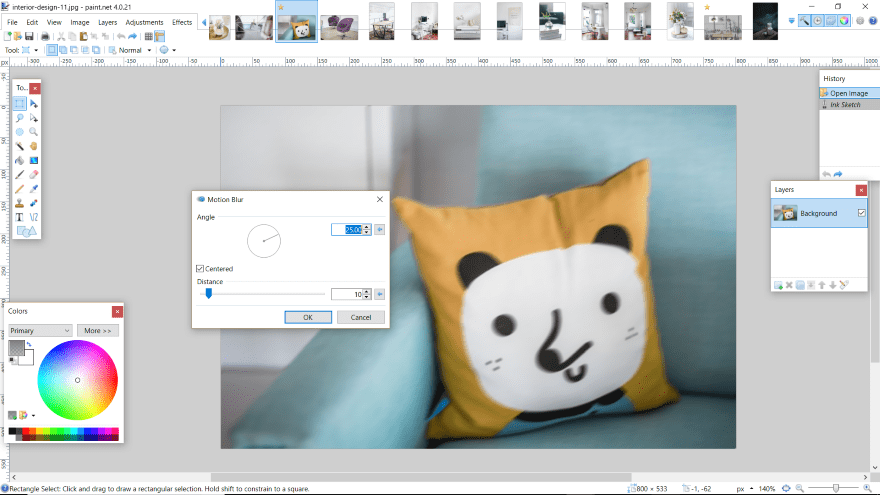This screenshot has width=880, height=495.
Task: Select the Paint Bucket tool
Action: point(19,160)
